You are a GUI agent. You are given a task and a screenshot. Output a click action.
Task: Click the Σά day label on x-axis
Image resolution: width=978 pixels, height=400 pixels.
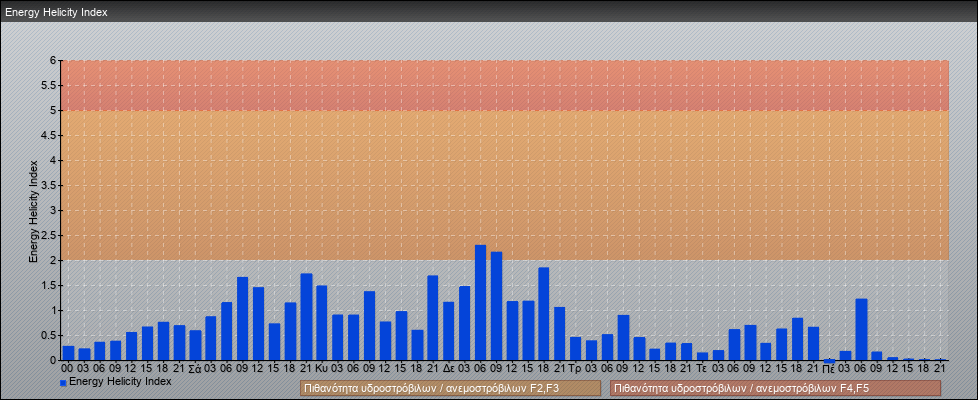click(195, 369)
